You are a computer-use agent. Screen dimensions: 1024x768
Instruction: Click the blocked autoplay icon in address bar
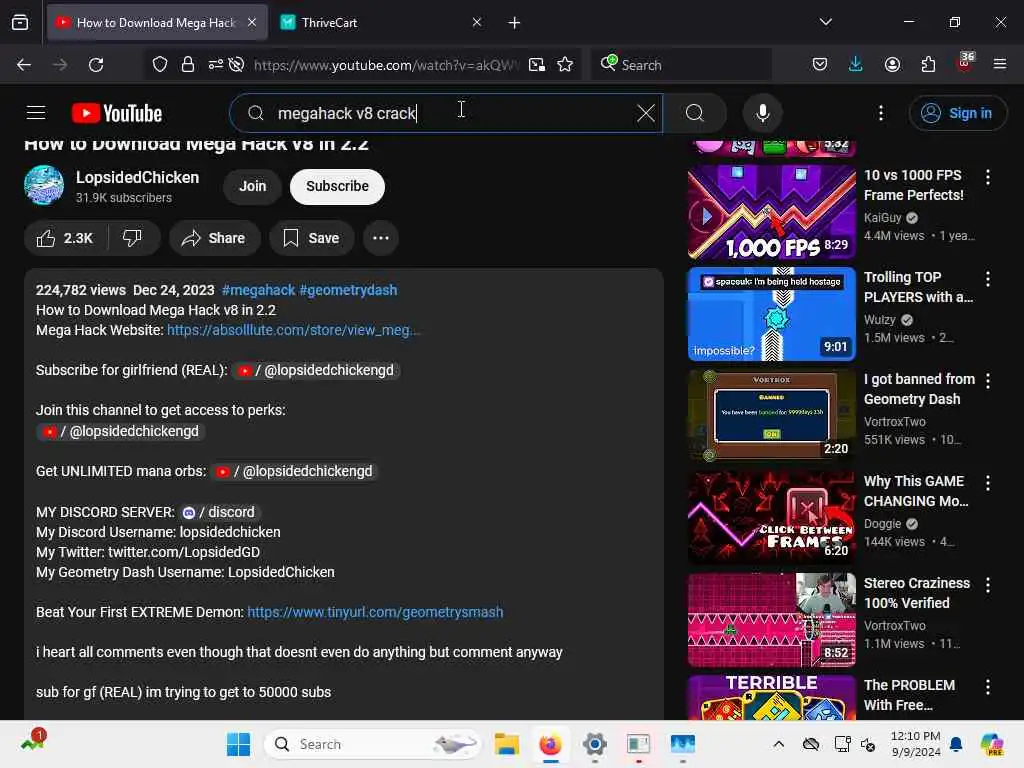[237, 65]
